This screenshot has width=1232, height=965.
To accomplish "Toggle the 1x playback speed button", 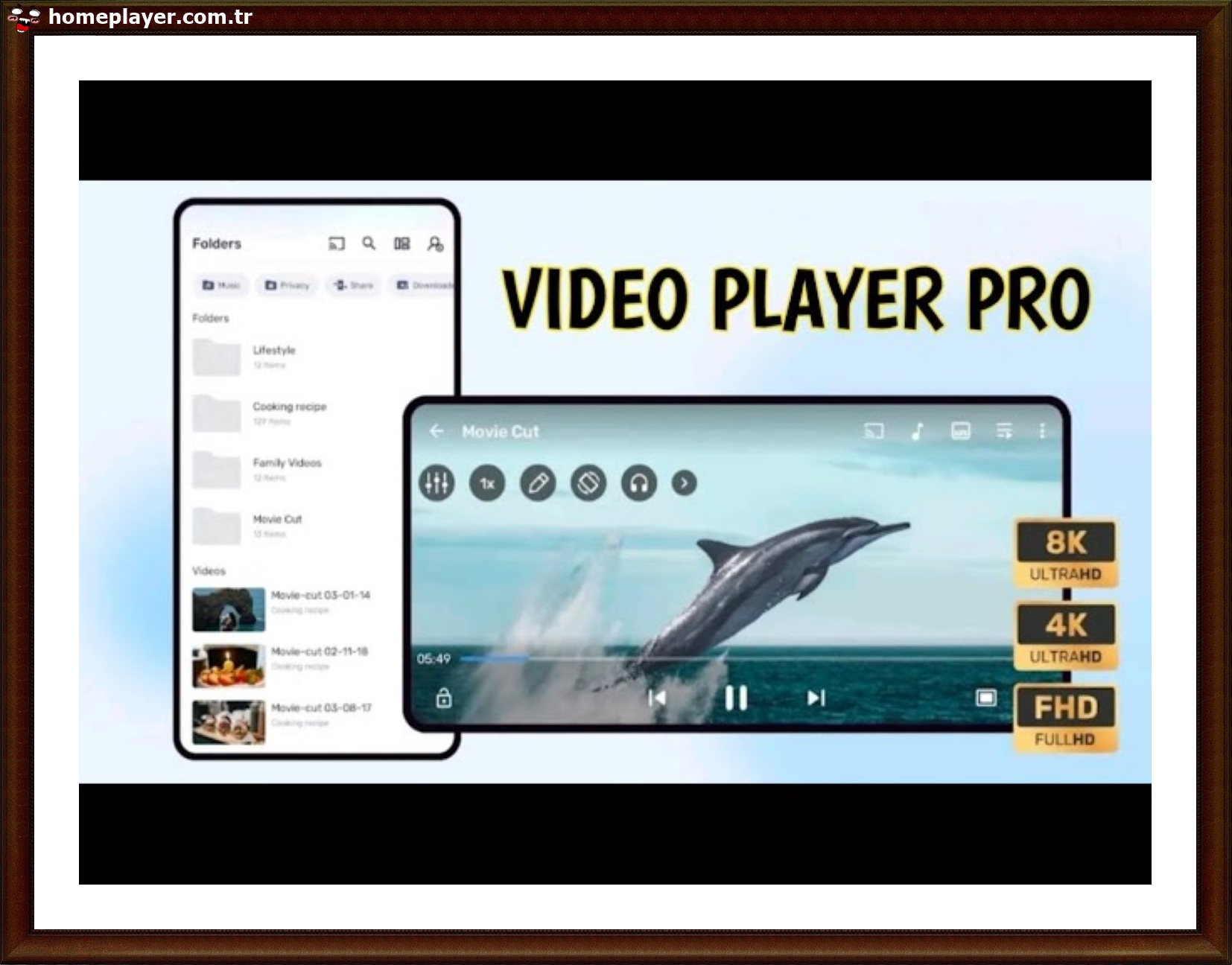I will [x=487, y=482].
